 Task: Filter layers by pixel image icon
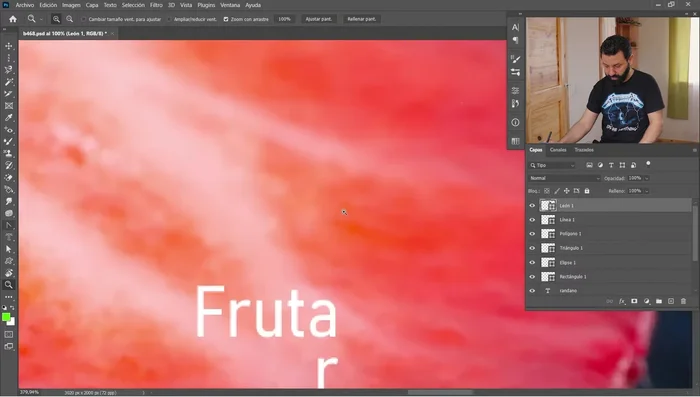[589, 165]
